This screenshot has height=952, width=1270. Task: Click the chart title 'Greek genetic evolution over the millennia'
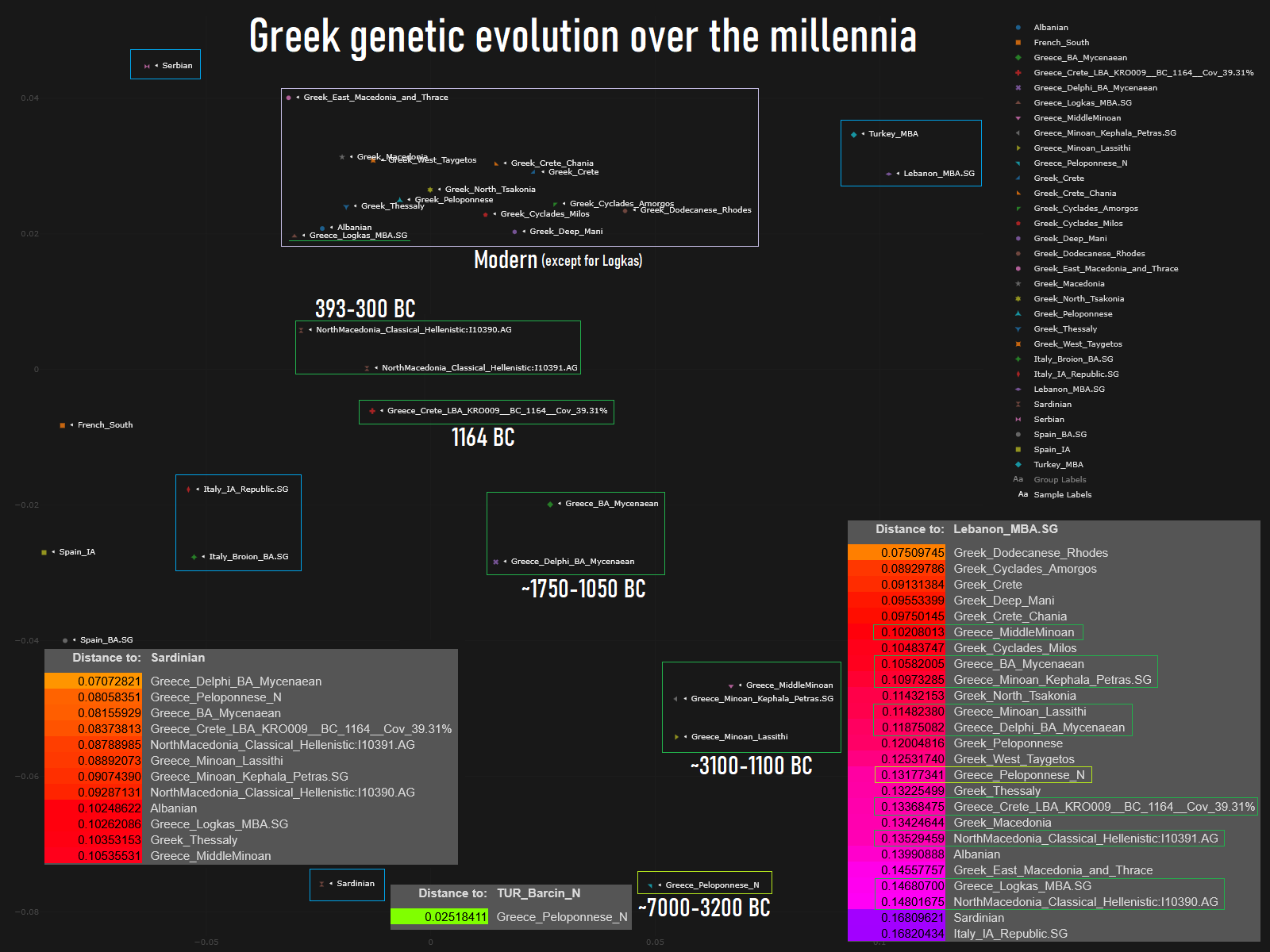tap(583, 36)
